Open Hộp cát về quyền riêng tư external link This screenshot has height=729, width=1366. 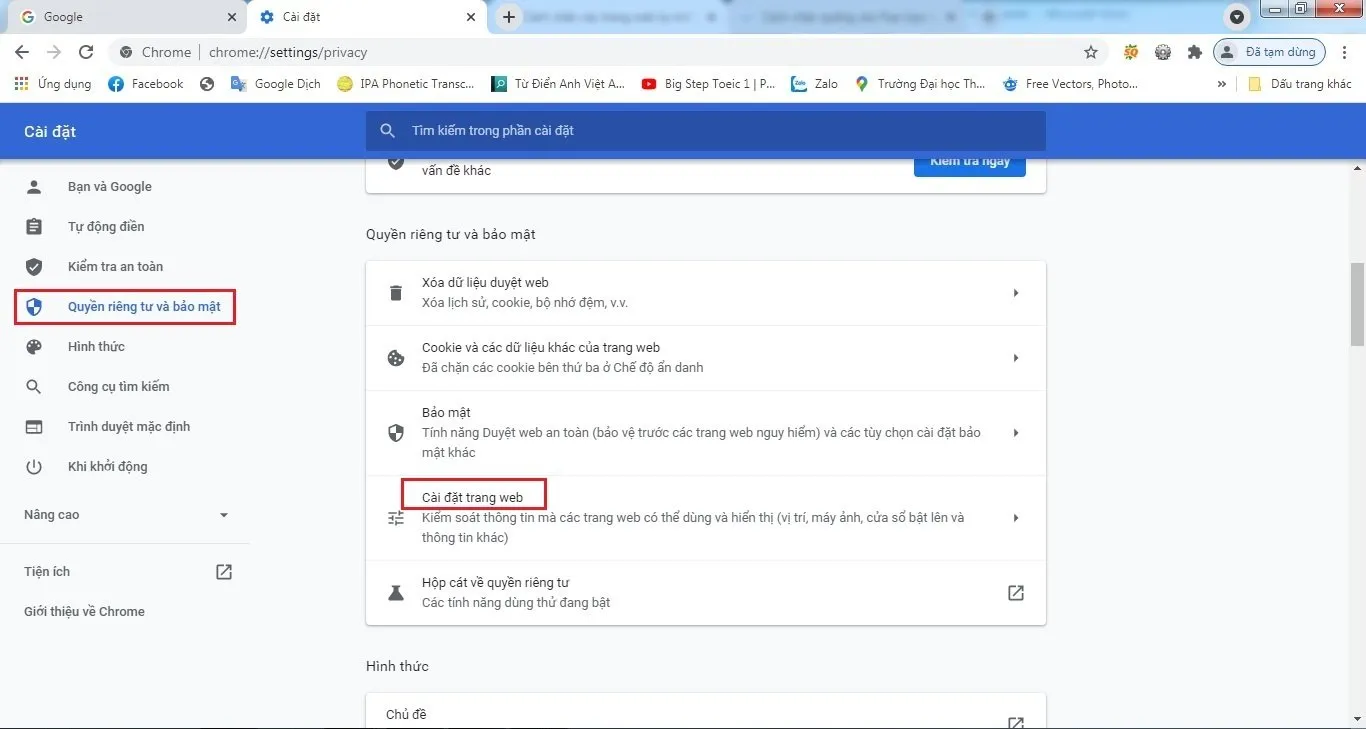coord(1016,593)
